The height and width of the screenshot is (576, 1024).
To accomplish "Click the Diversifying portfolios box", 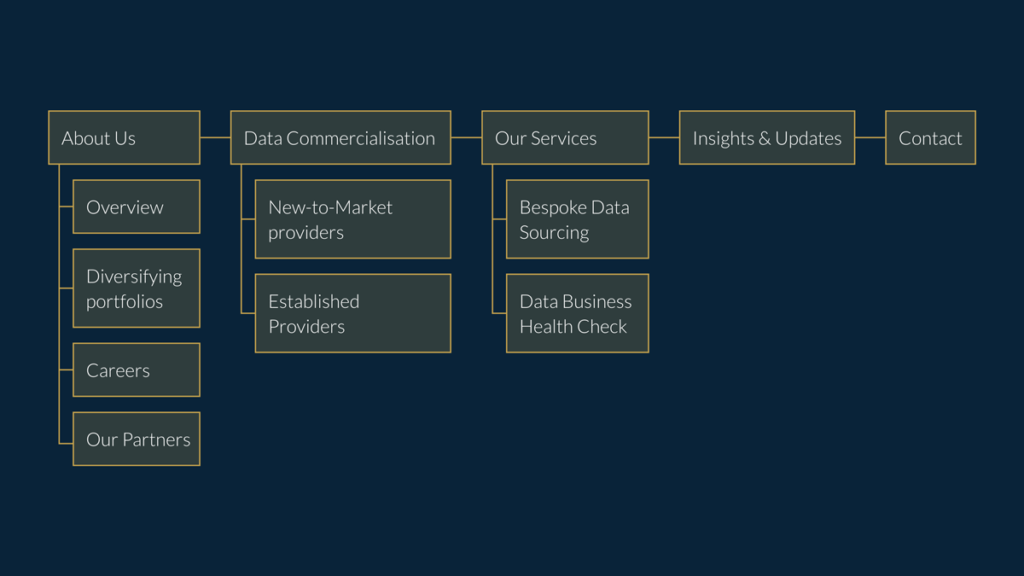I will click(x=136, y=288).
